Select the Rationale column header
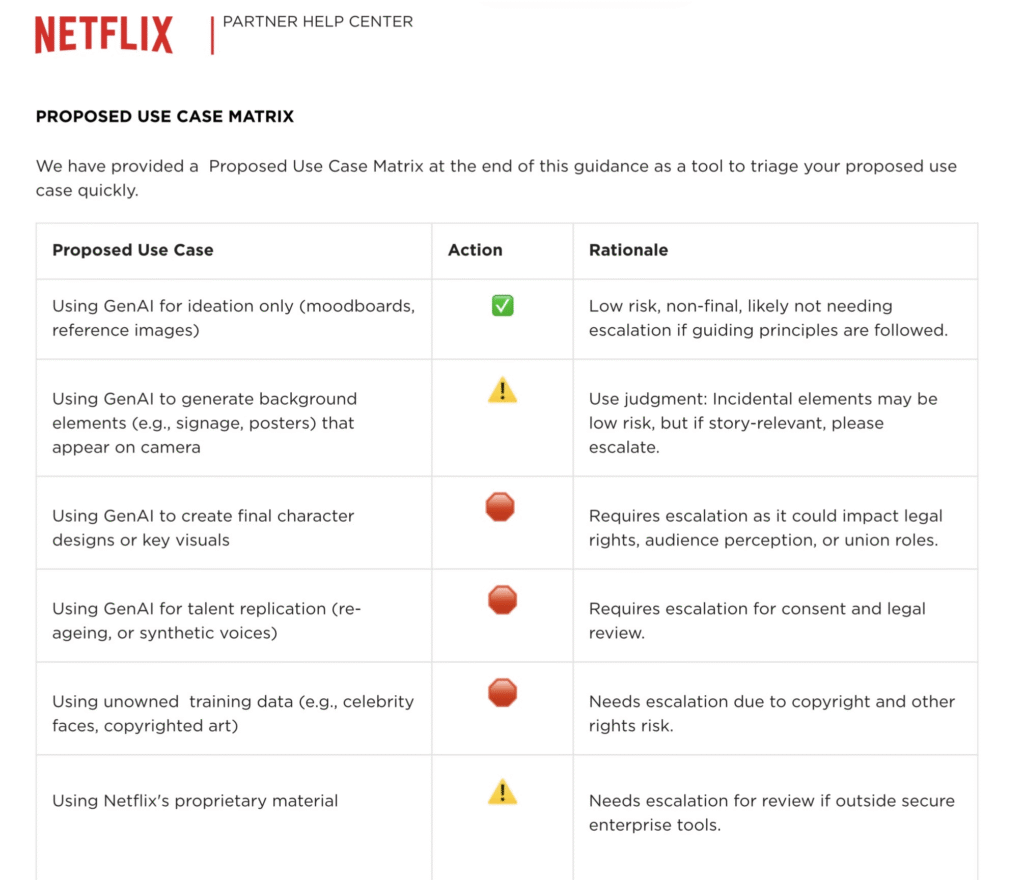This screenshot has width=1024, height=880. [628, 250]
